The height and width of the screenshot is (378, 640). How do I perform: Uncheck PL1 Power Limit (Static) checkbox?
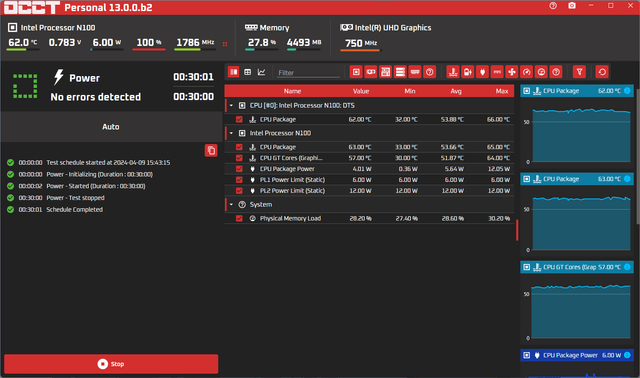pyautogui.click(x=239, y=180)
